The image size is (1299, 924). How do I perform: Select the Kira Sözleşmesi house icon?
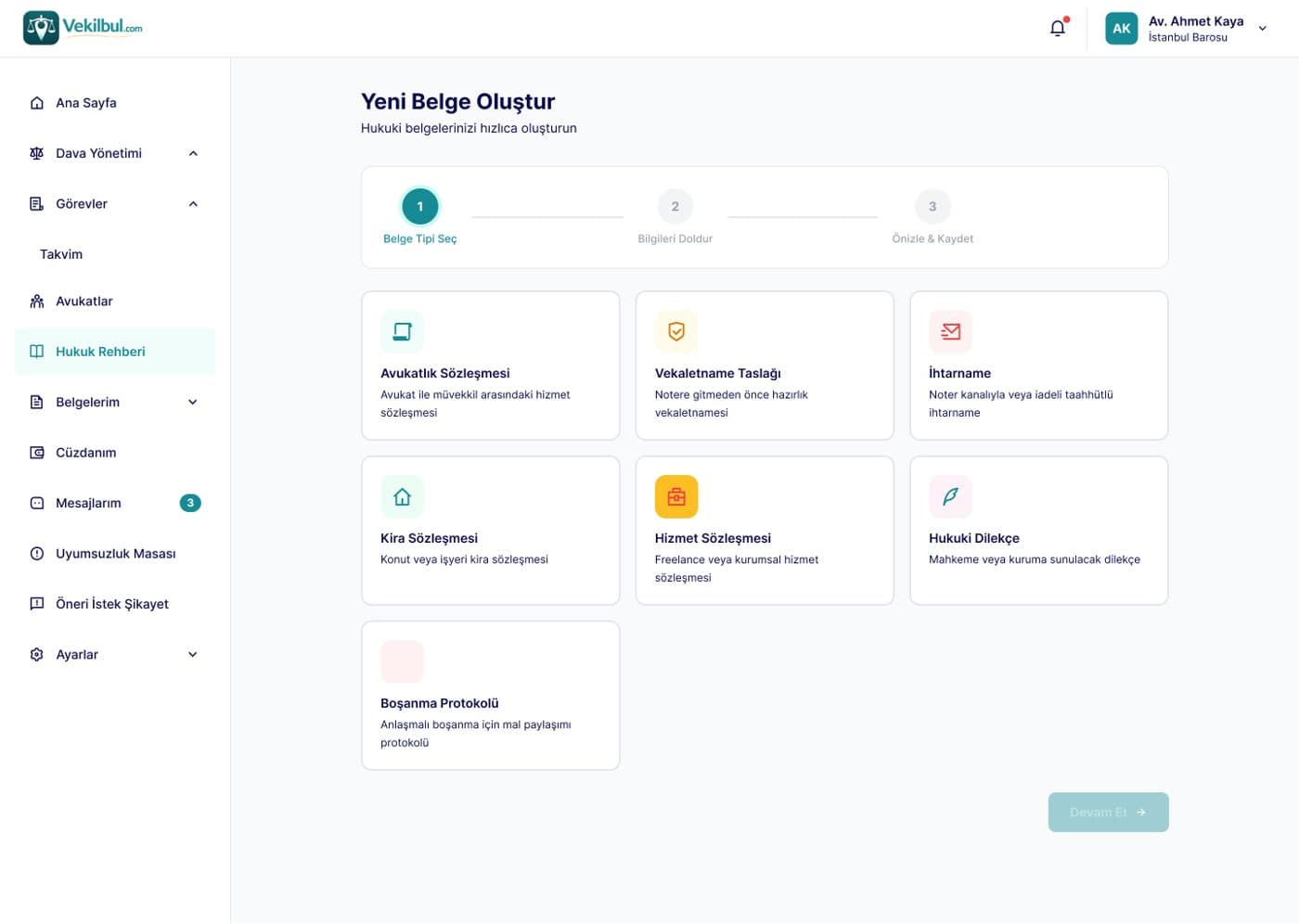pyautogui.click(x=402, y=496)
